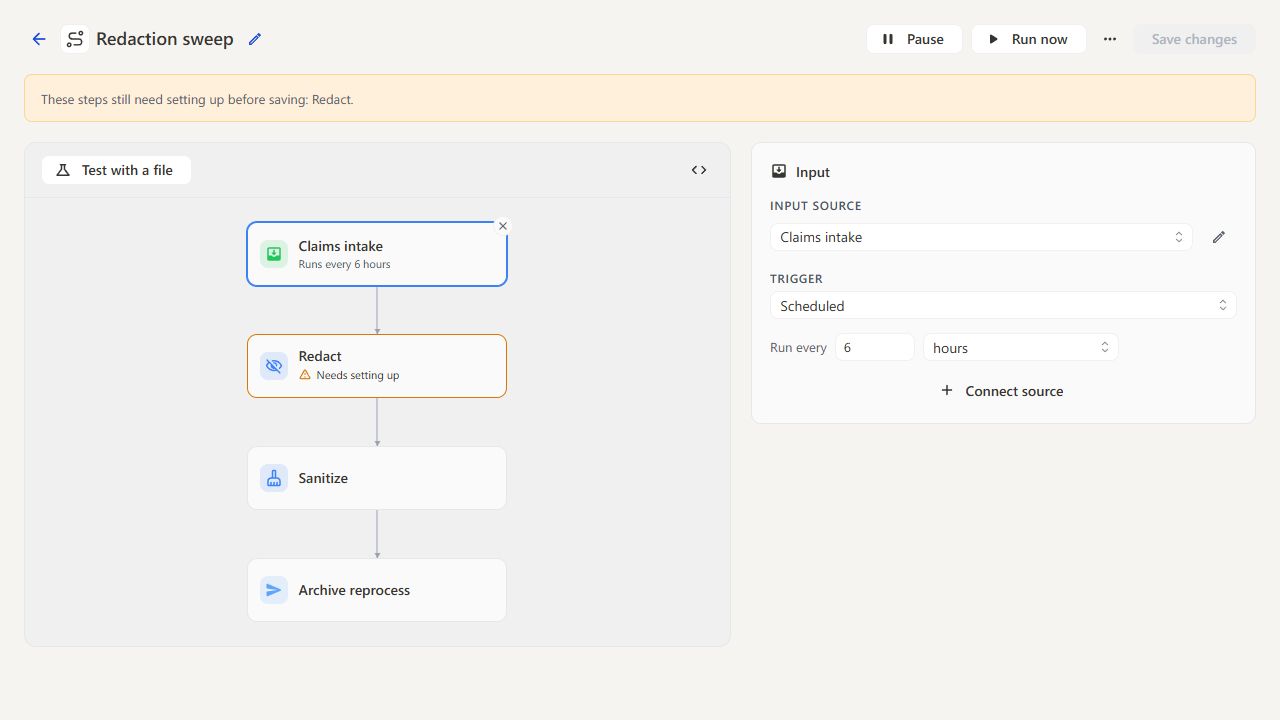Click the 'INPUT SOURCE' label

coord(816,206)
